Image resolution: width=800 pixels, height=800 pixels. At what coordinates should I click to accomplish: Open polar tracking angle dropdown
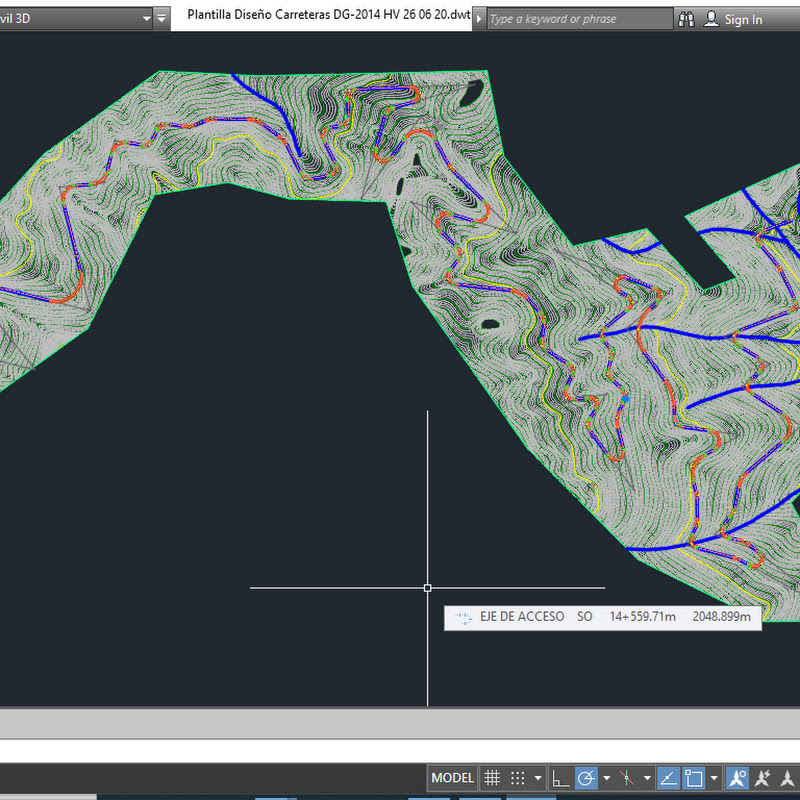pyautogui.click(x=606, y=778)
